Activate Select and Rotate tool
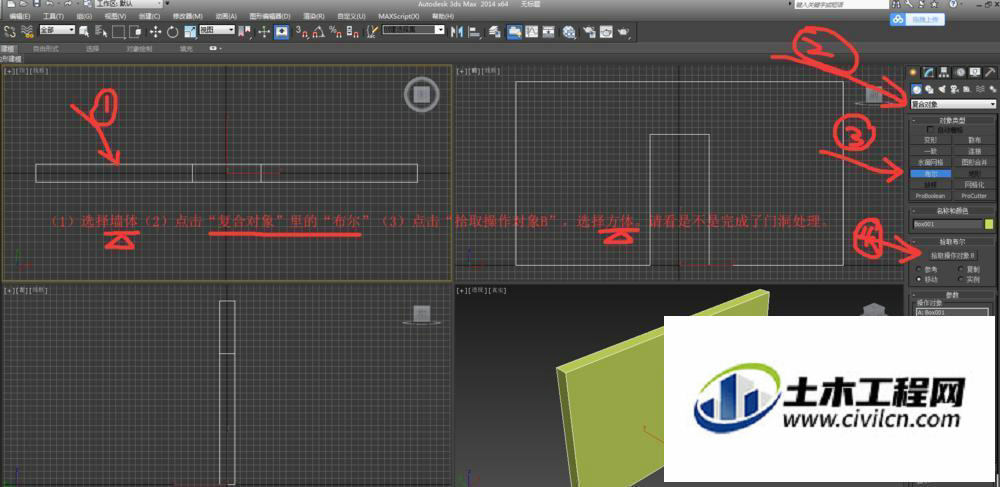The image size is (1000, 487). [172, 31]
